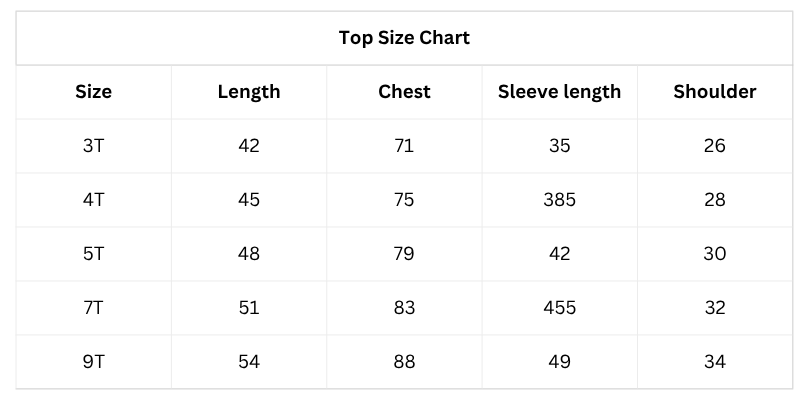Click the sleeve length value 385
The height and width of the screenshot is (400, 800).
(x=559, y=200)
